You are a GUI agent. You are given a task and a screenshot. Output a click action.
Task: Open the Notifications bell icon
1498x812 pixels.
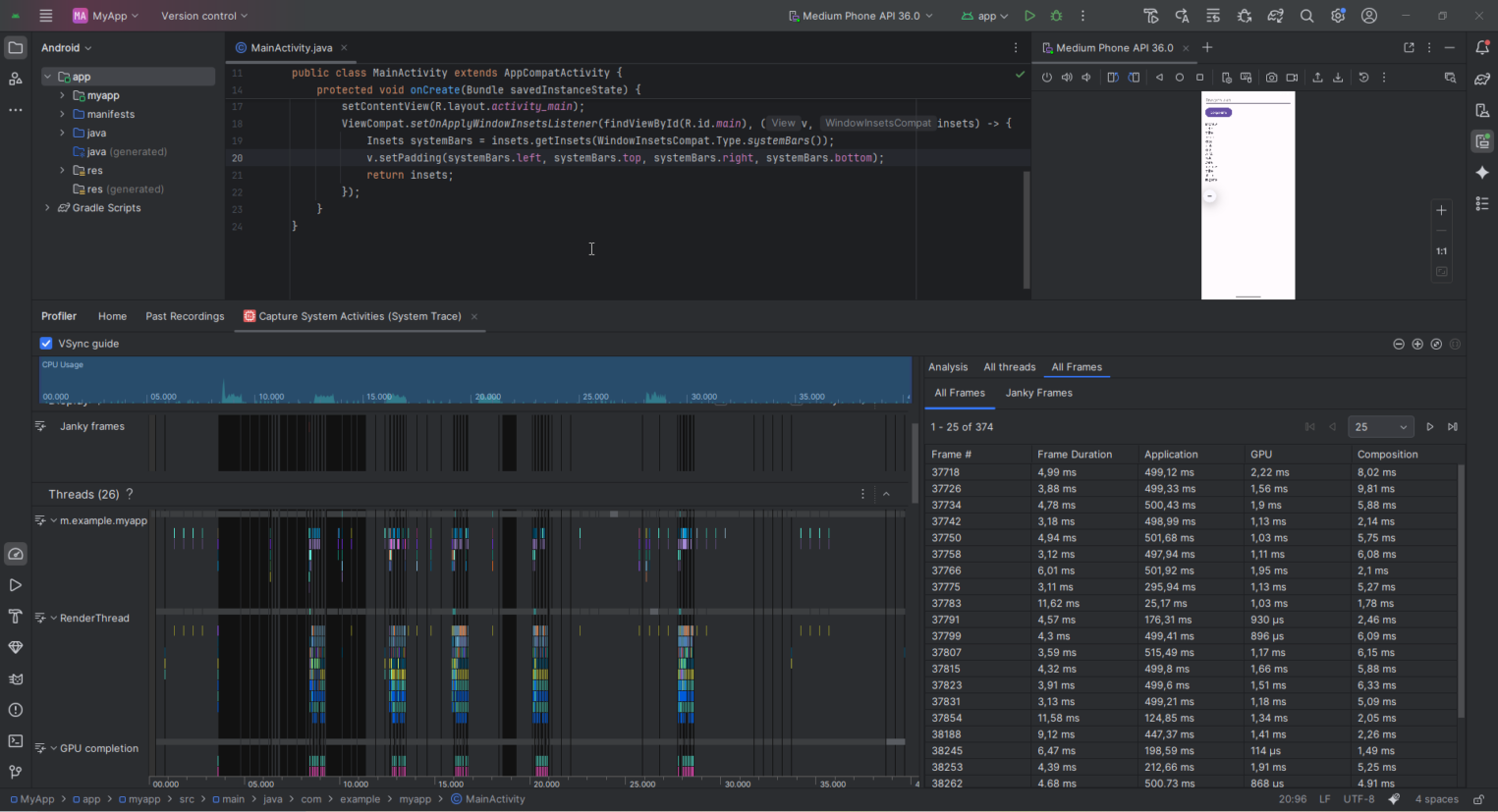tap(1482, 47)
